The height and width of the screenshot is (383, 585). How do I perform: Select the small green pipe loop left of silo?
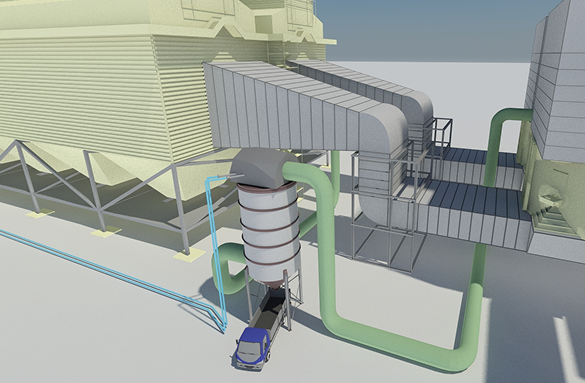(x=229, y=267)
